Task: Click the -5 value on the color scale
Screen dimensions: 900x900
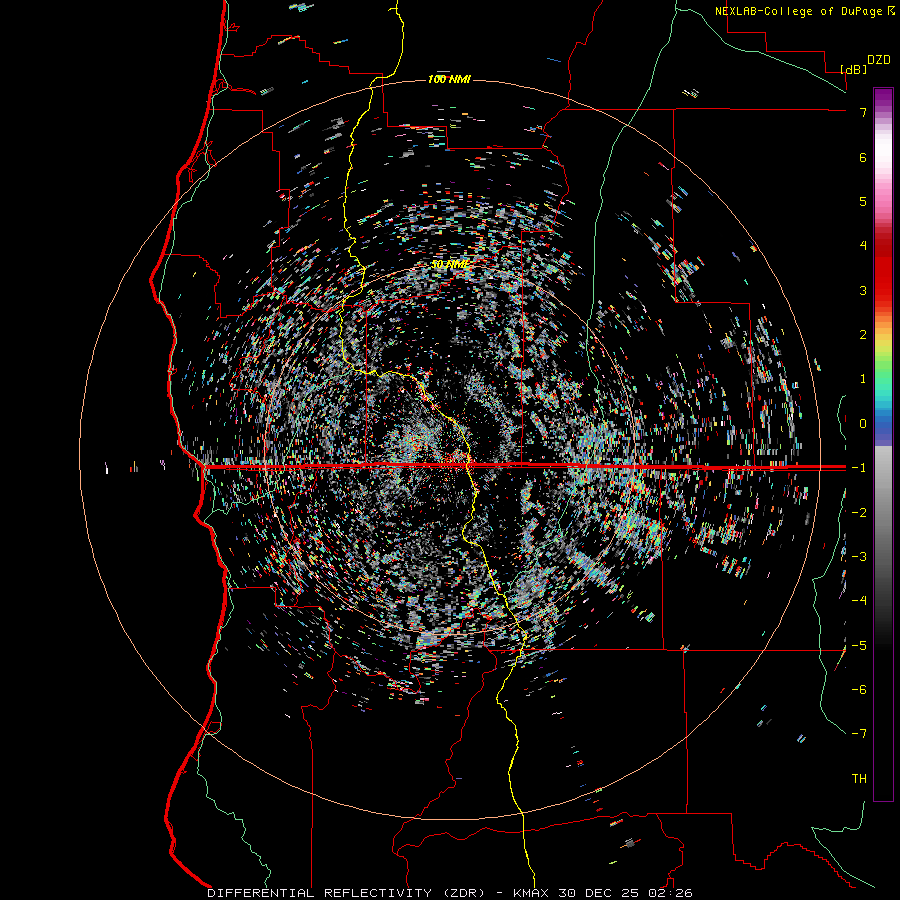Action: pyautogui.click(x=859, y=646)
